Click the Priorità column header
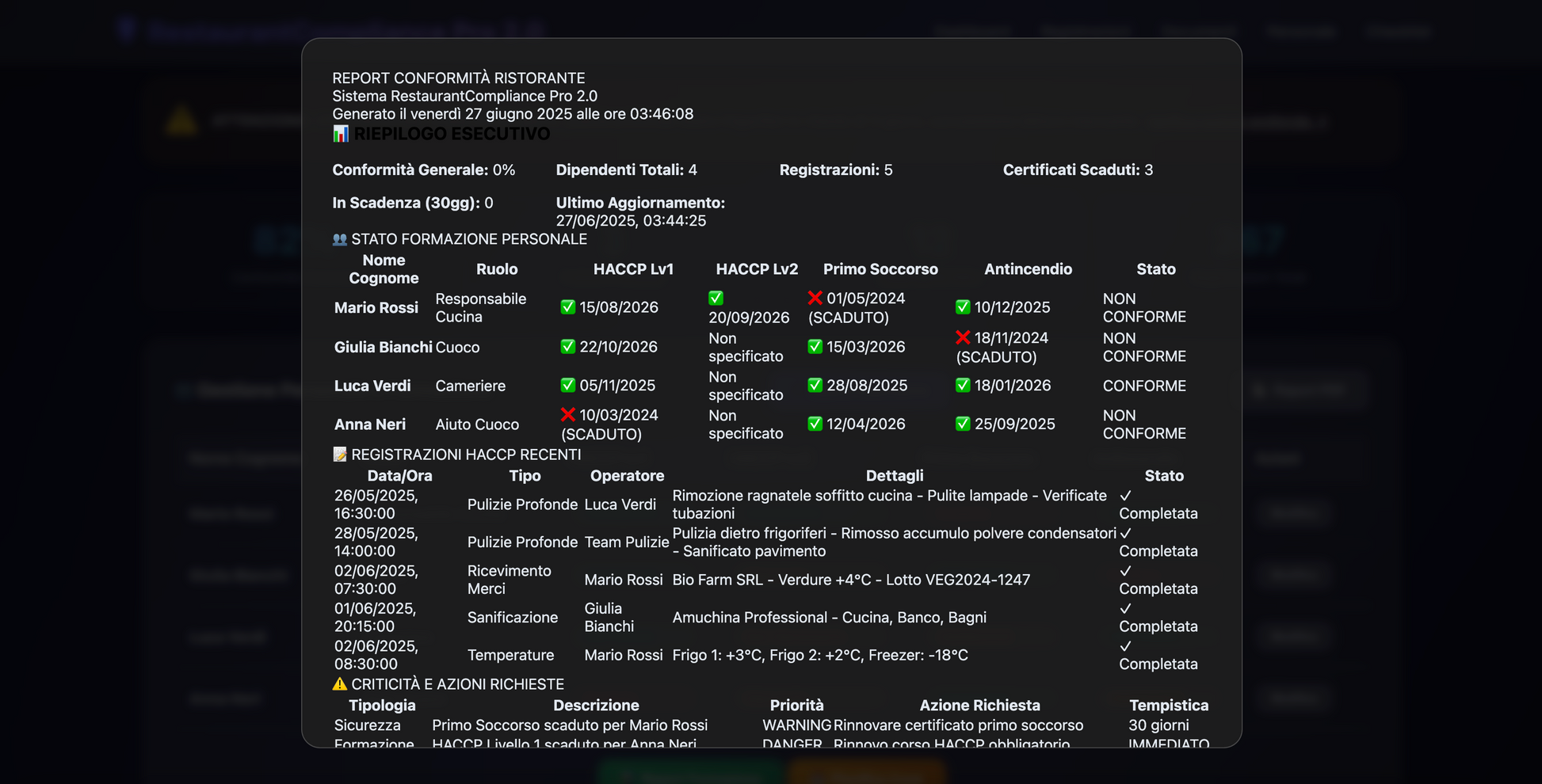 pos(796,706)
